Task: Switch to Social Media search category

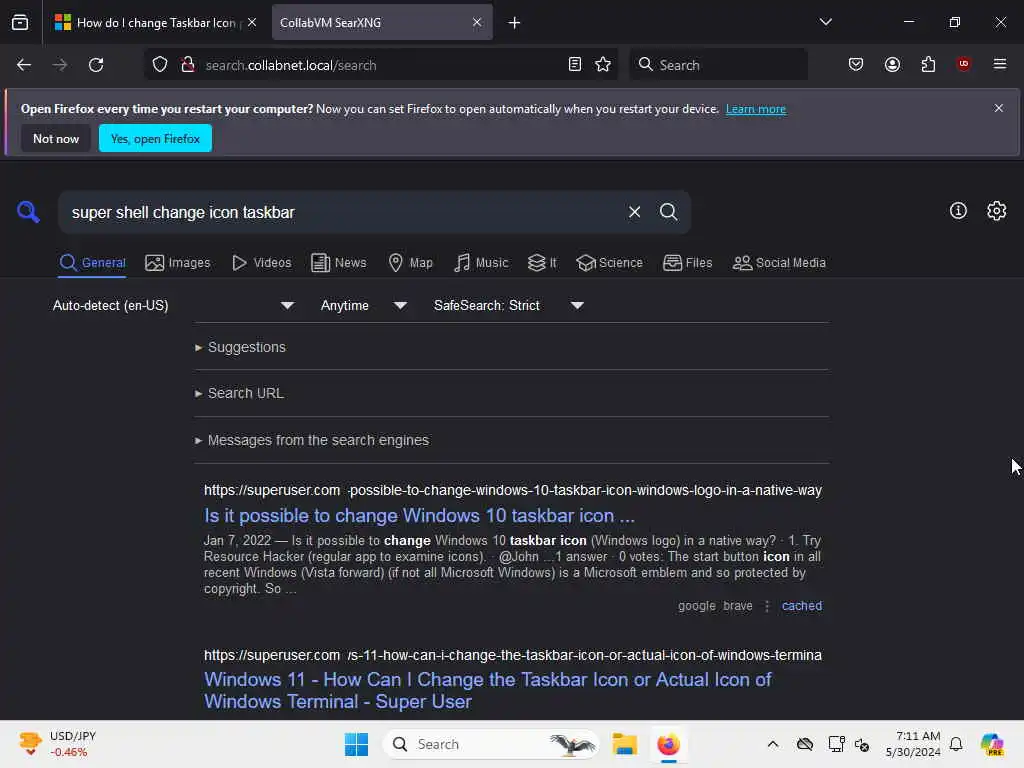Action: (779, 263)
